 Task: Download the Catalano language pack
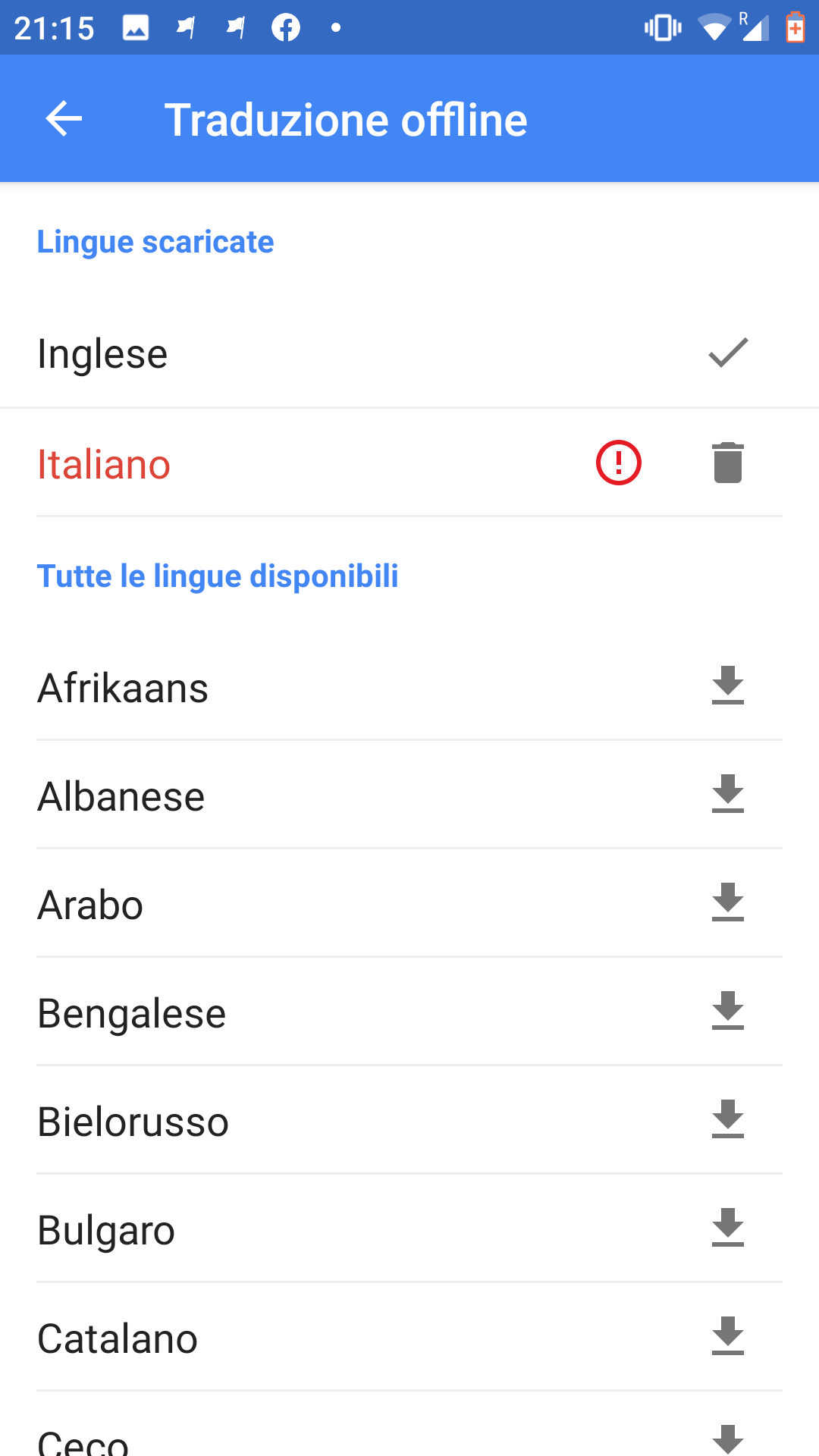click(x=727, y=1336)
